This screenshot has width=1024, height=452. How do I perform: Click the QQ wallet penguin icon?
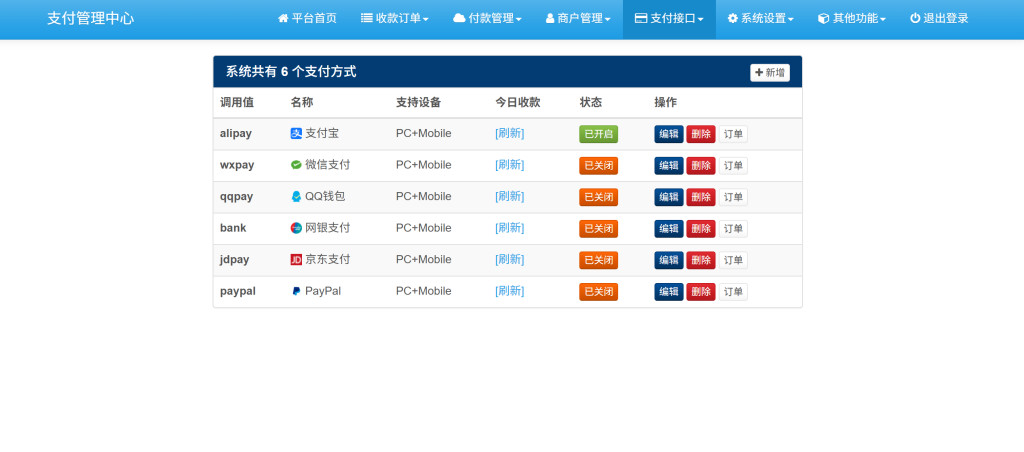[x=296, y=197]
